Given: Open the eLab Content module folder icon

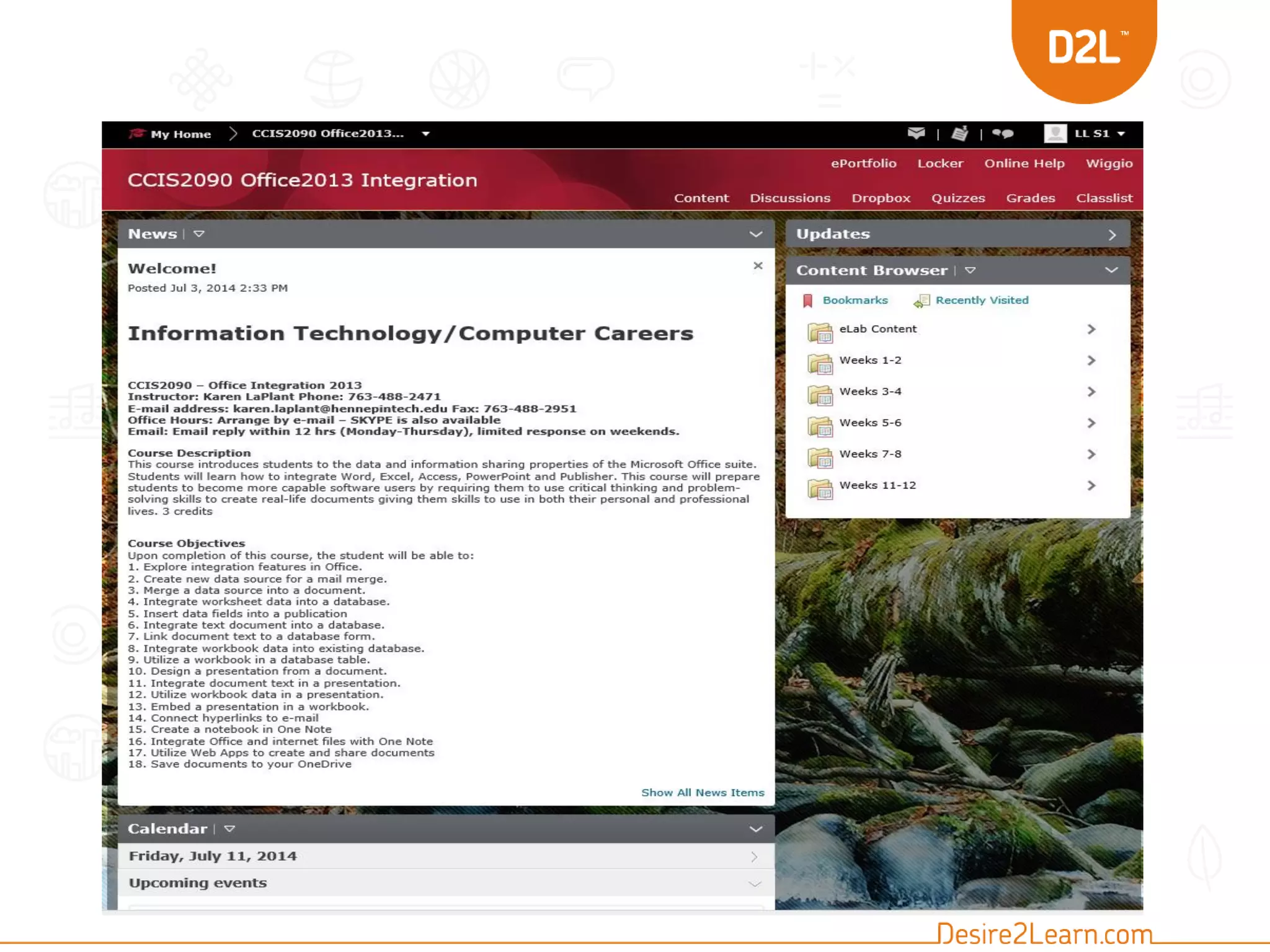Looking at the screenshot, I should coord(820,332).
